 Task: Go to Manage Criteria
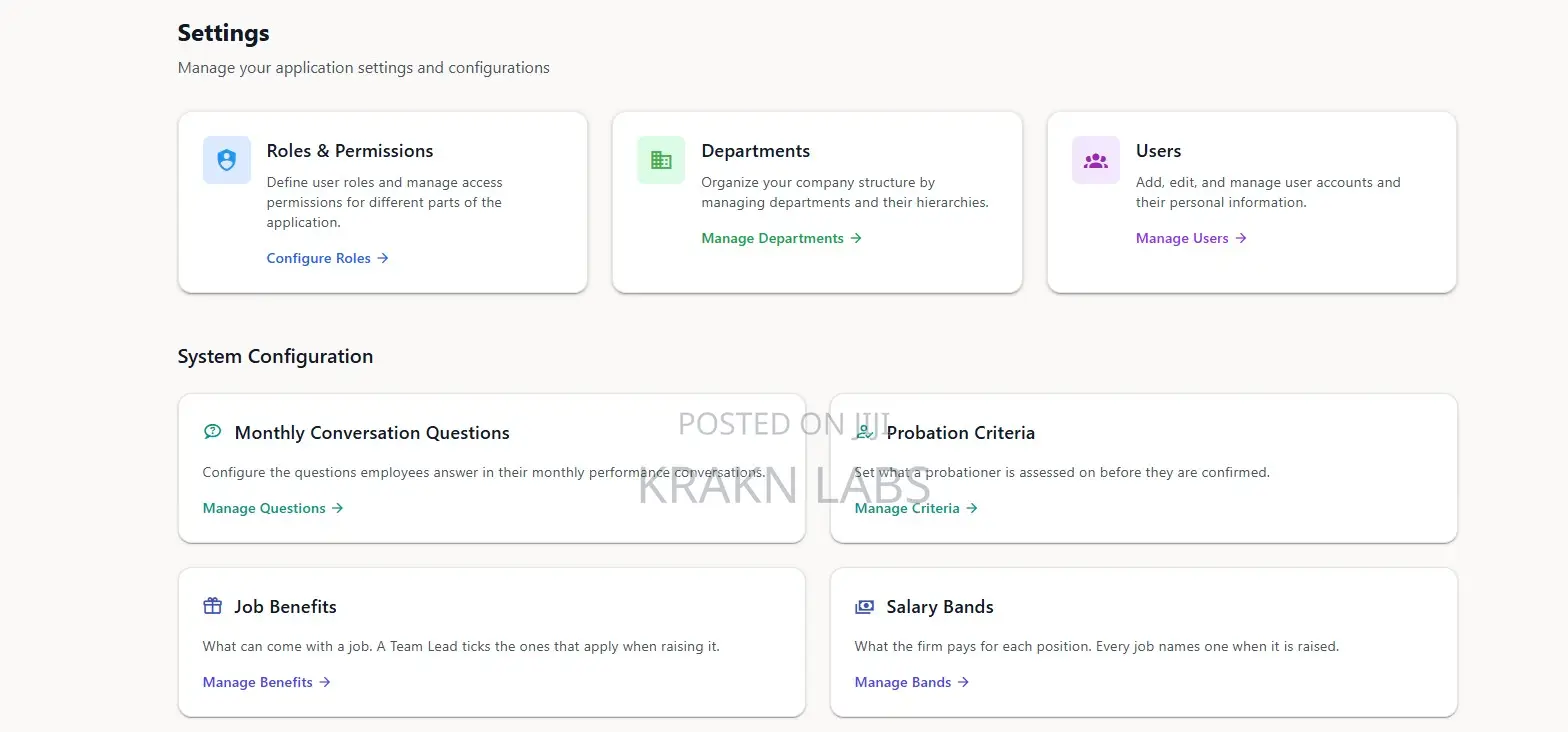917,508
